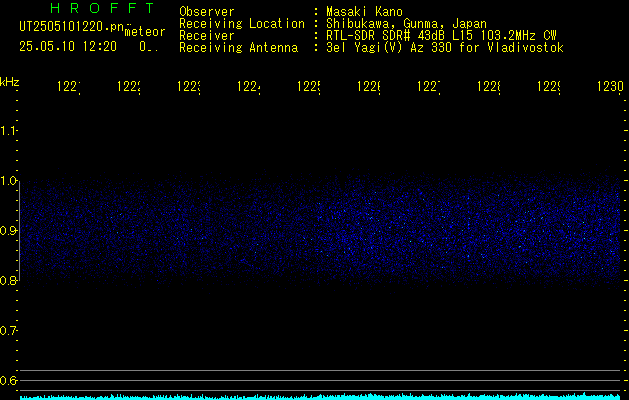This screenshot has width=629, height=400.
Task: Click the 1228 time axis marker
Action: pos(489,87)
